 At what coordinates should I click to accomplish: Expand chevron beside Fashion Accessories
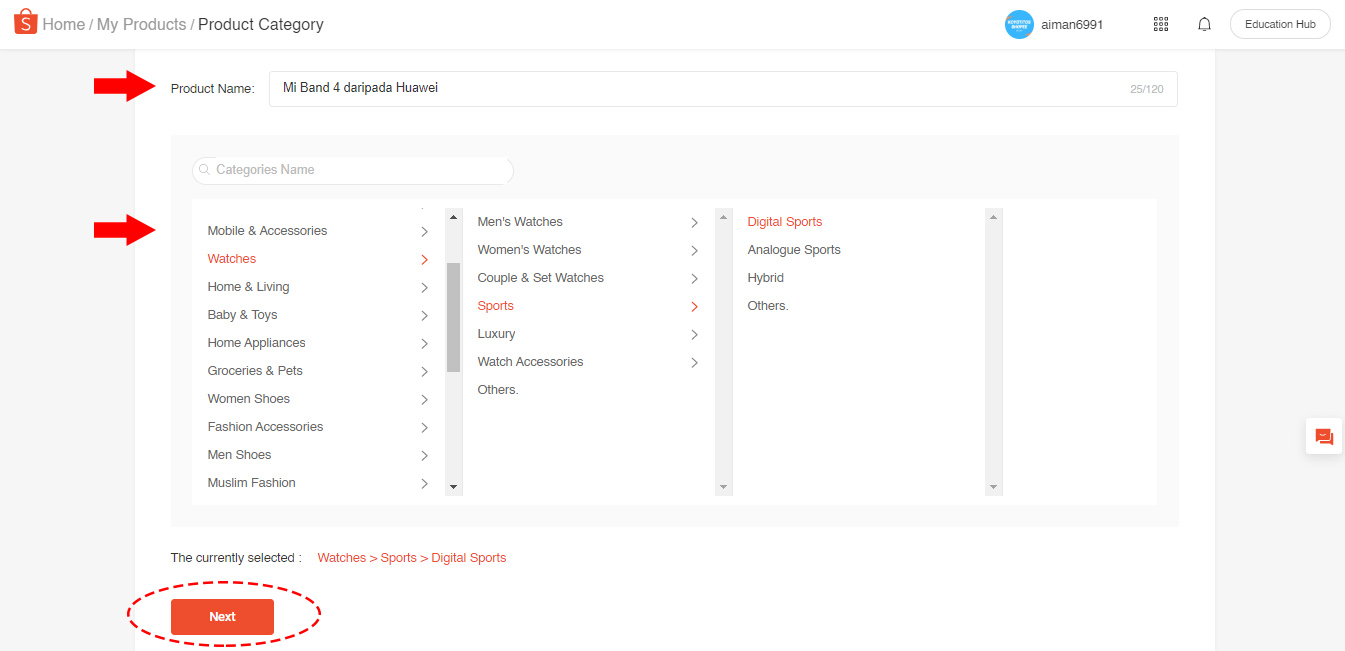[424, 428]
